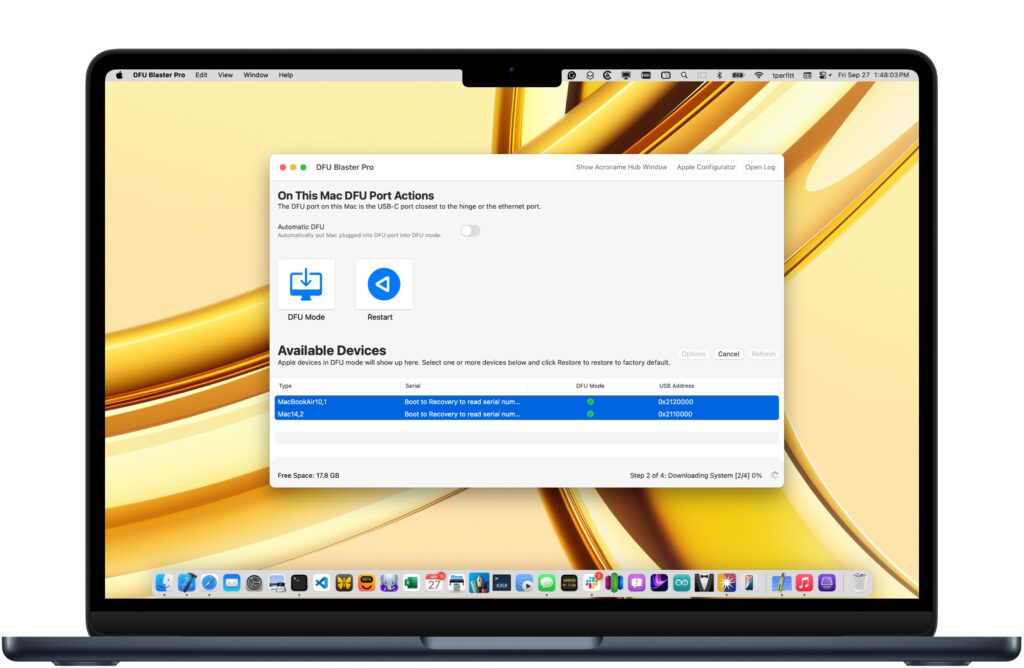Click USB address 0x2110000

click(x=675, y=414)
